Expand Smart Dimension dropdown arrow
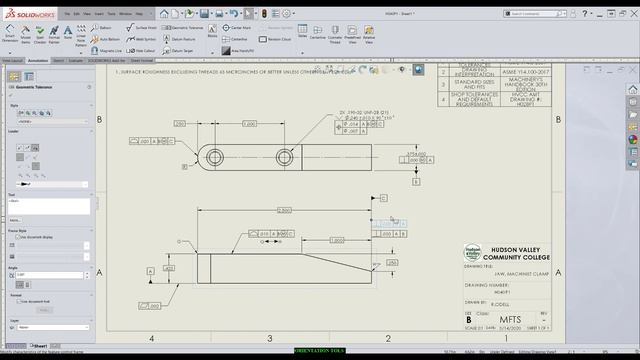This screenshot has height=360, width=640. coord(10,53)
